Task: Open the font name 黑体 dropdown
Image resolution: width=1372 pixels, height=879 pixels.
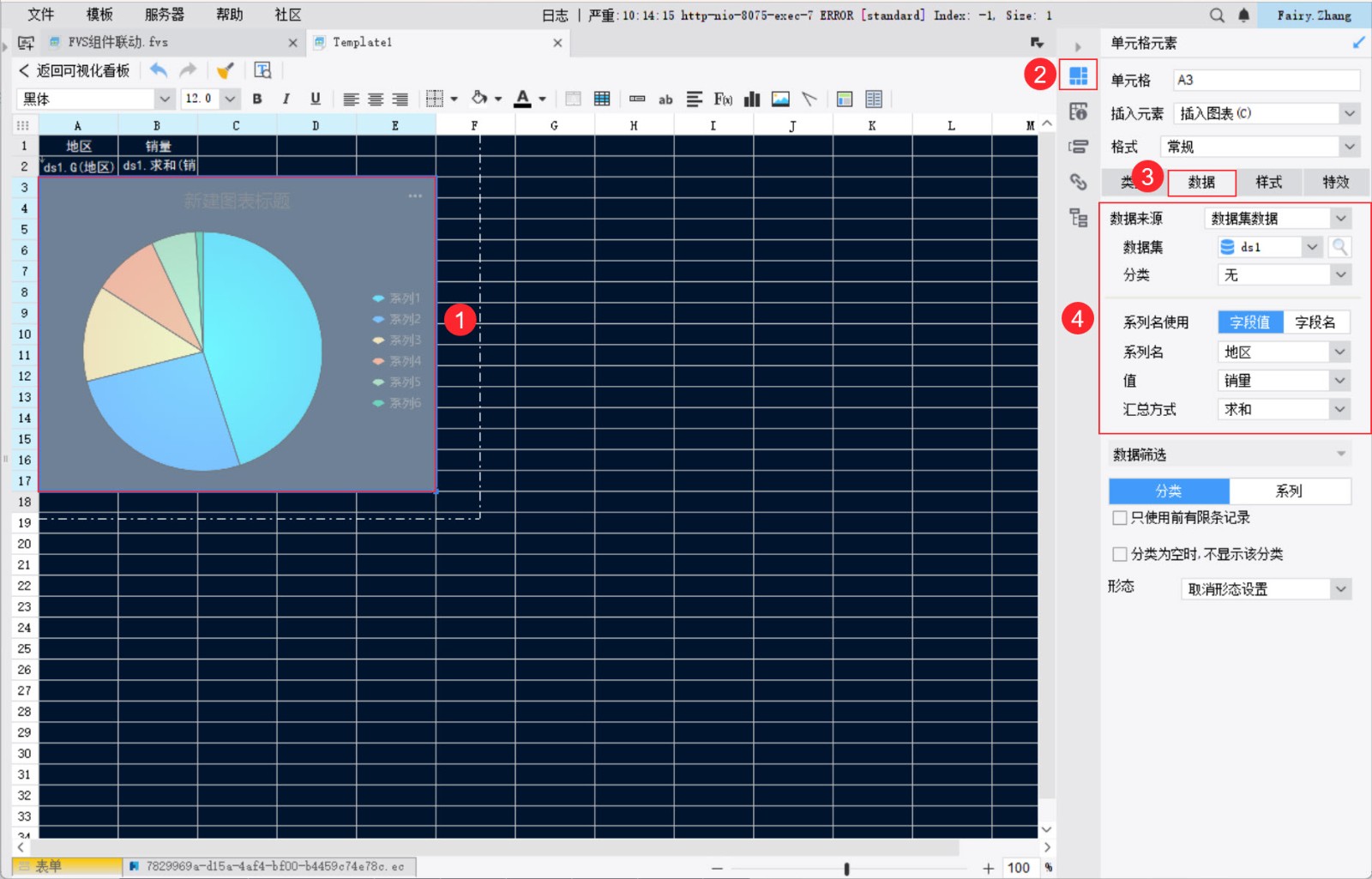Action: 165,99
